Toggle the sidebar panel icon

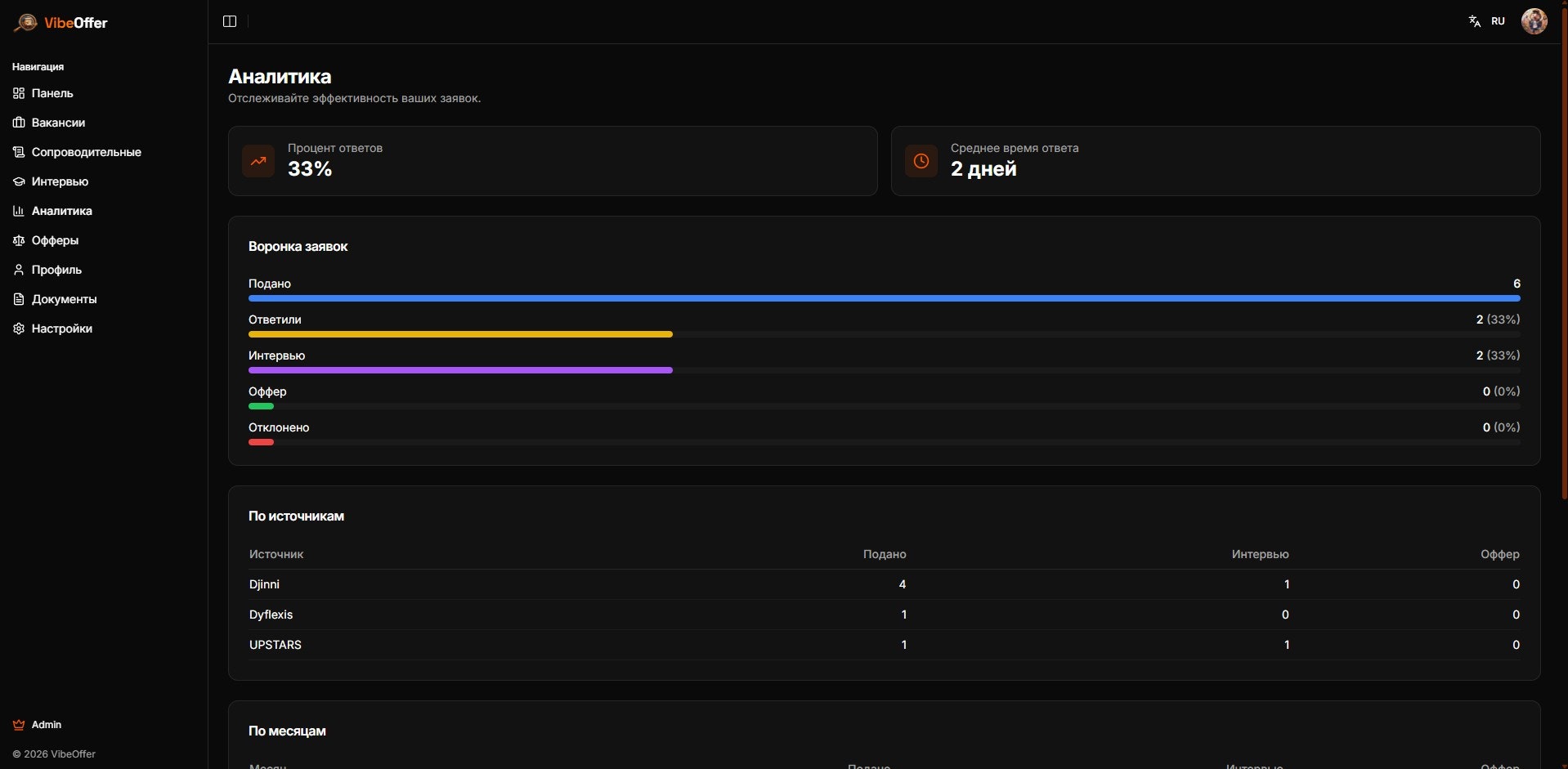coord(230,21)
